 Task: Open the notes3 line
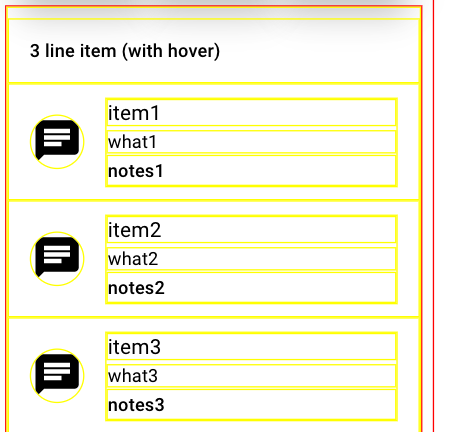pos(251,405)
